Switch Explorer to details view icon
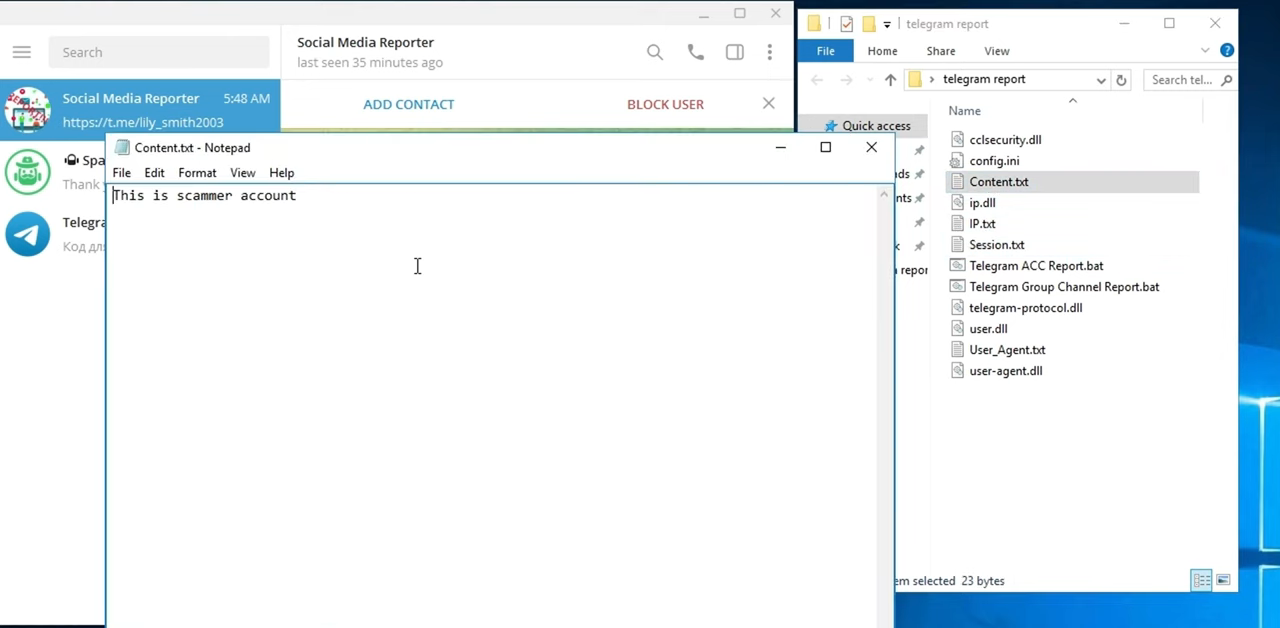The height and width of the screenshot is (628, 1280). [x=1202, y=580]
